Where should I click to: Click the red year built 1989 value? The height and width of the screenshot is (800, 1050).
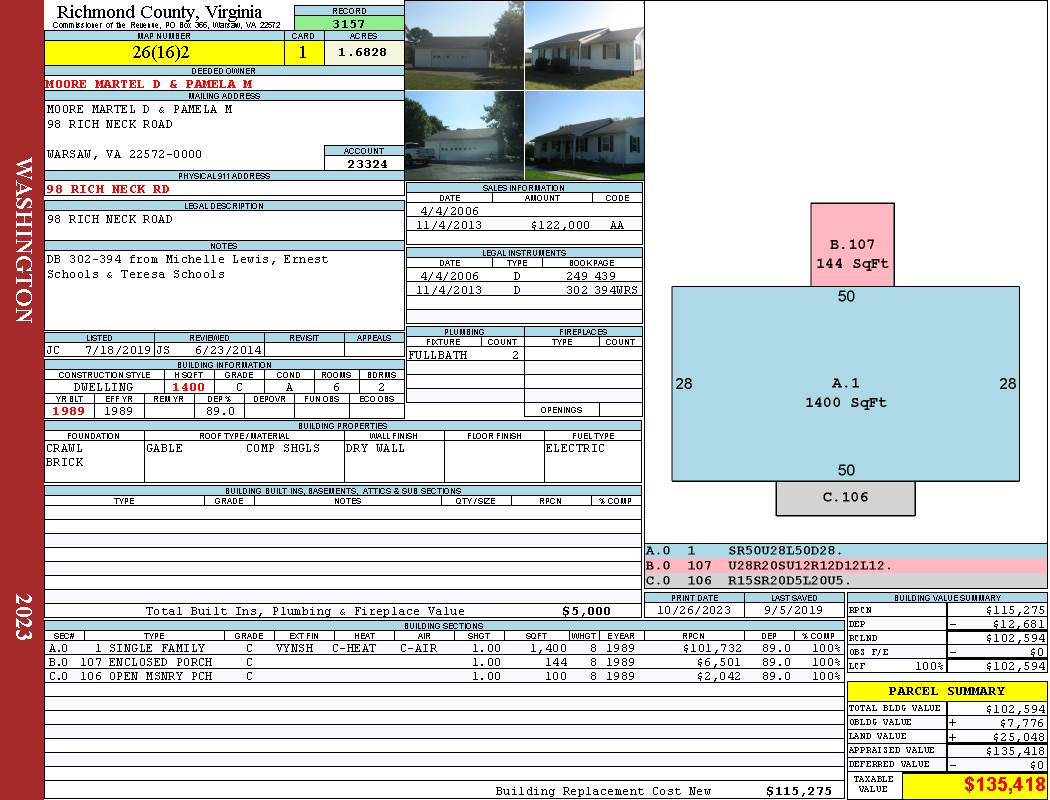coord(68,411)
